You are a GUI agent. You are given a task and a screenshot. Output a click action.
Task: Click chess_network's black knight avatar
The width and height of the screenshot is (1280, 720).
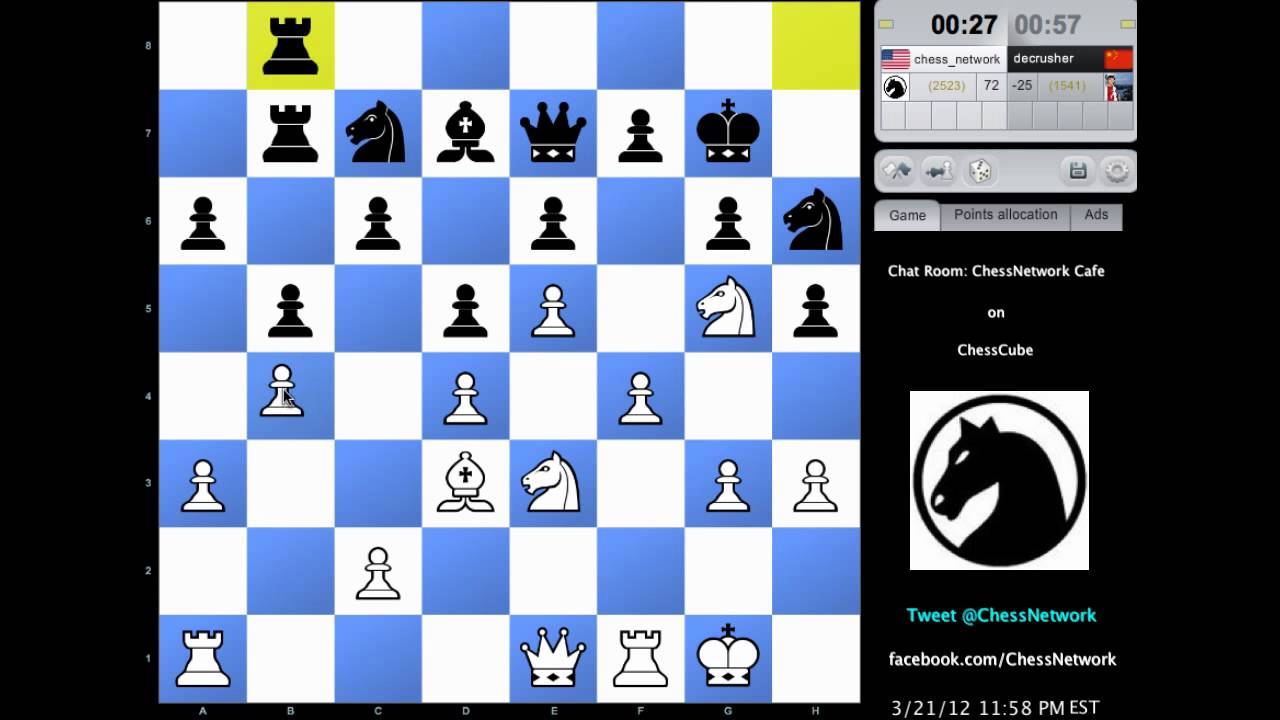coord(895,87)
